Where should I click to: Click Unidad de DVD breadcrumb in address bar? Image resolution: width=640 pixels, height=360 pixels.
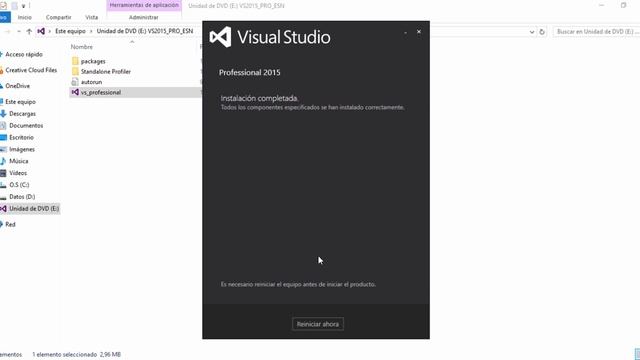[144, 31]
